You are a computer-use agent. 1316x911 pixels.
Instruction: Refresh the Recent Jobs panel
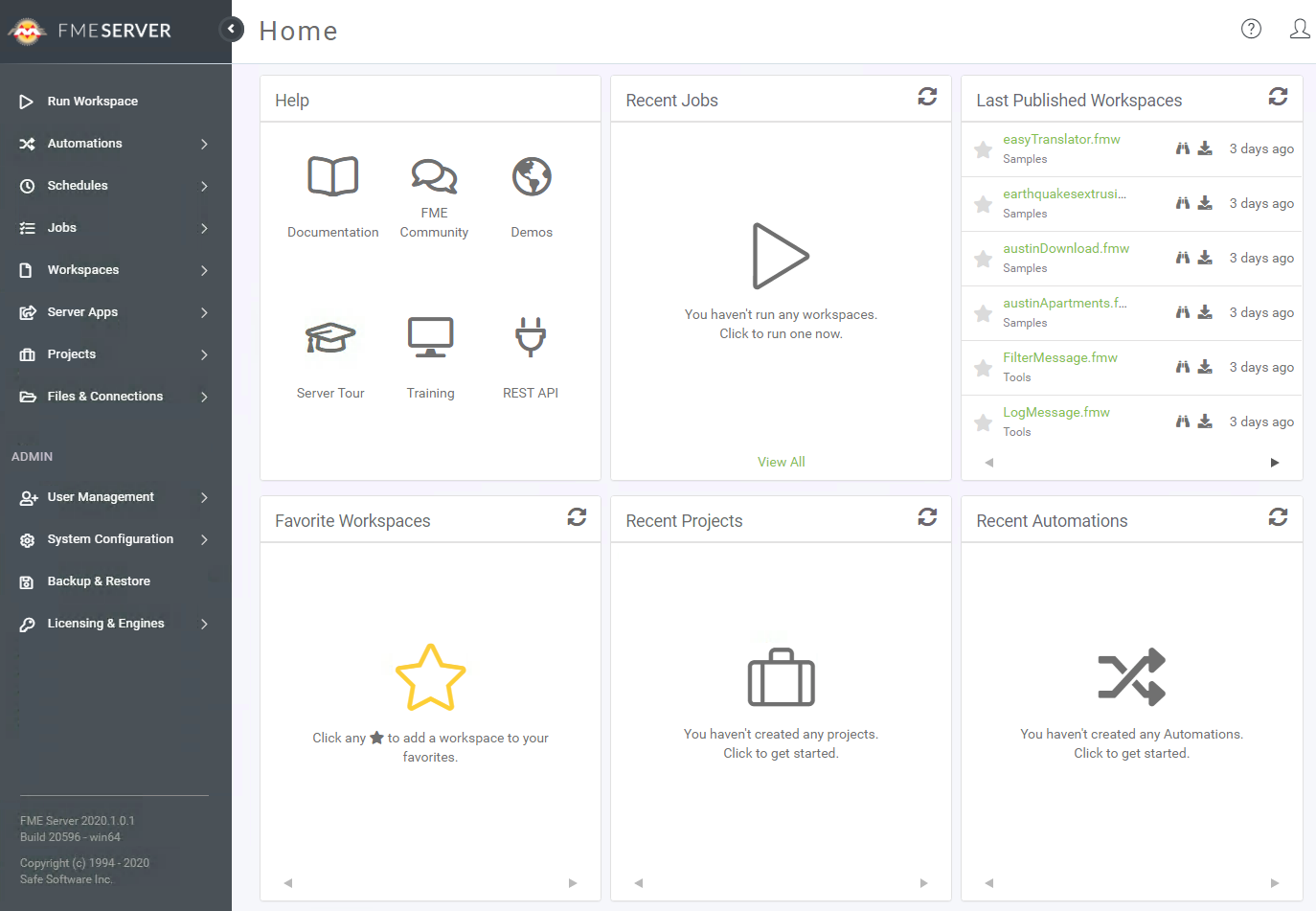(x=927, y=97)
